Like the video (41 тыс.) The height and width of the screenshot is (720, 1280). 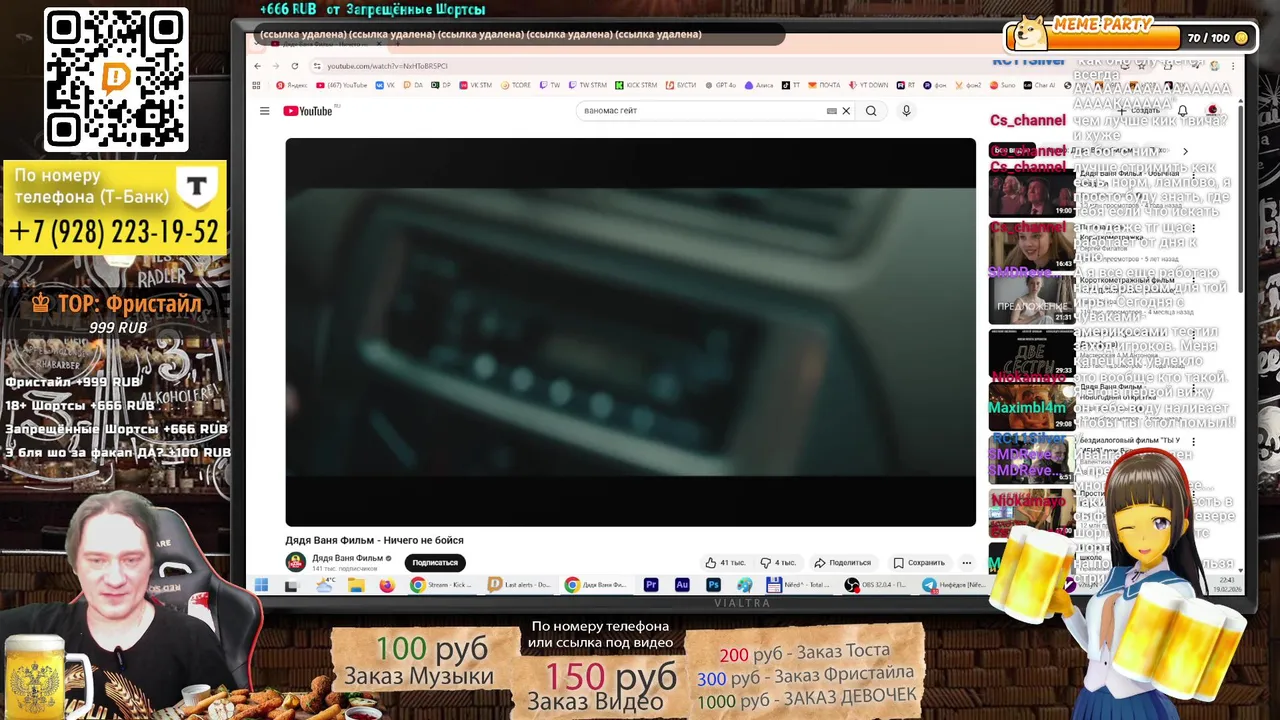(x=725, y=562)
